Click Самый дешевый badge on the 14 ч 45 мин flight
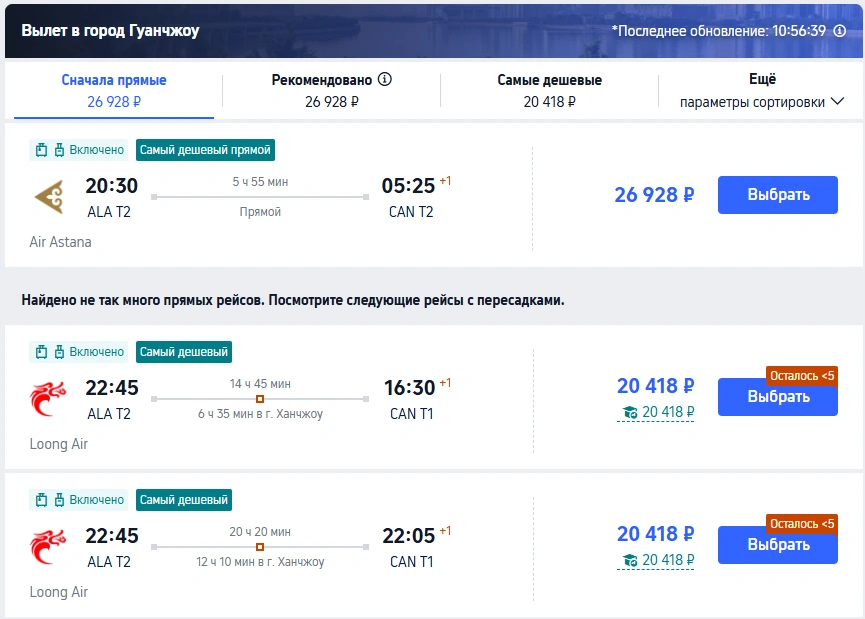Image resolution: width=865 pixels, height=619 pixels. [184, 352]
